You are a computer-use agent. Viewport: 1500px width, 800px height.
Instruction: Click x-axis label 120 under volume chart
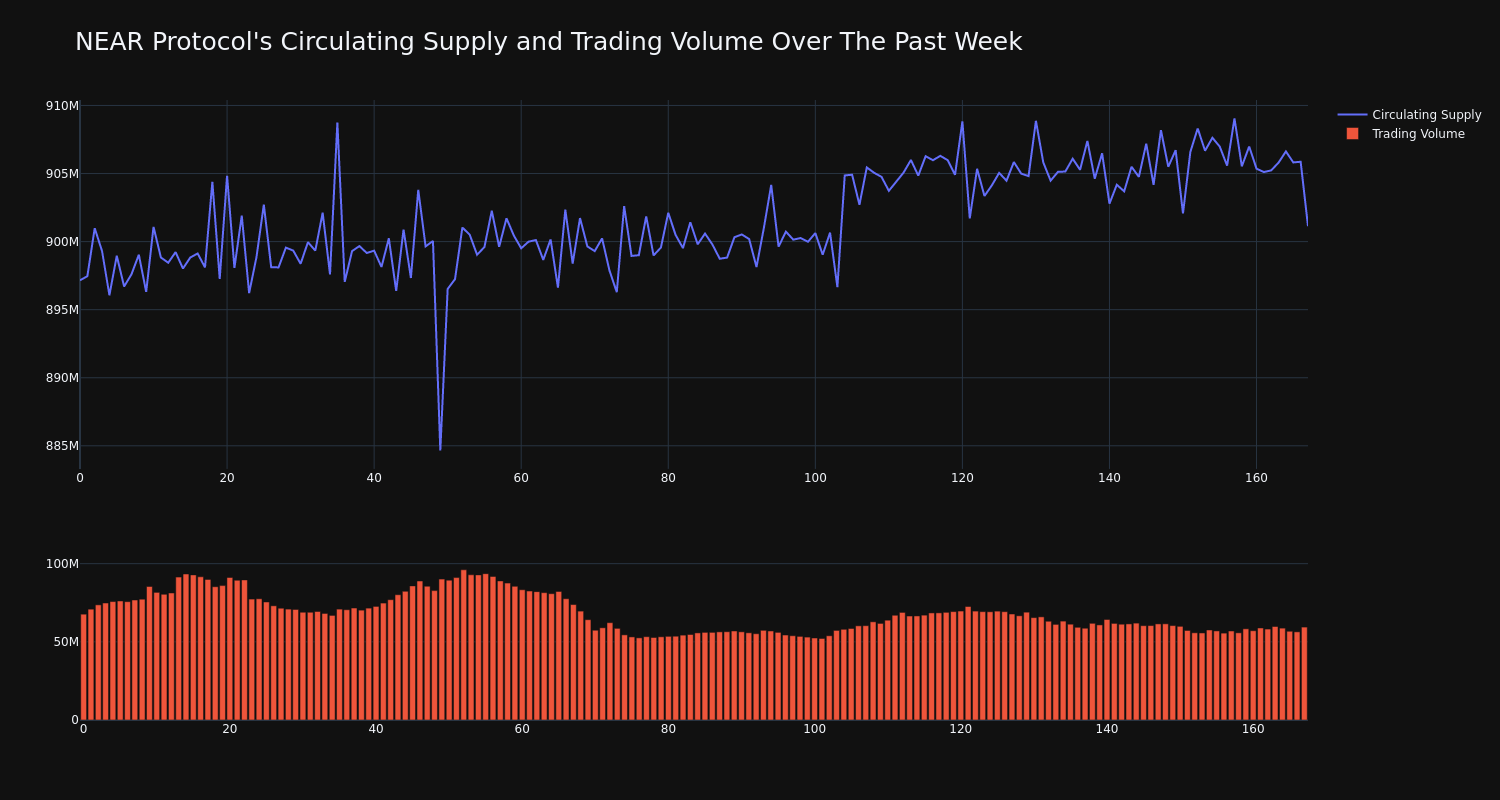(x=961, y=729)
